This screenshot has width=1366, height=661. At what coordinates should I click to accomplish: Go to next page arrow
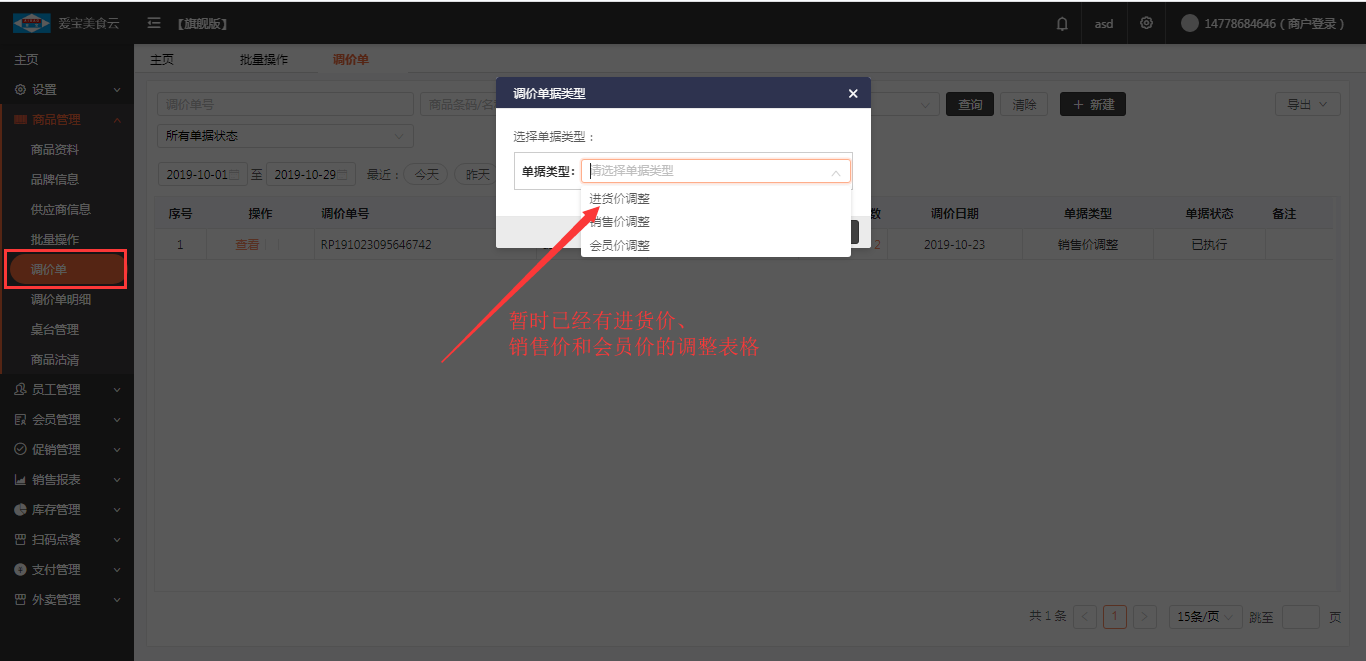pyautogui.click(x=1146, y=617)
